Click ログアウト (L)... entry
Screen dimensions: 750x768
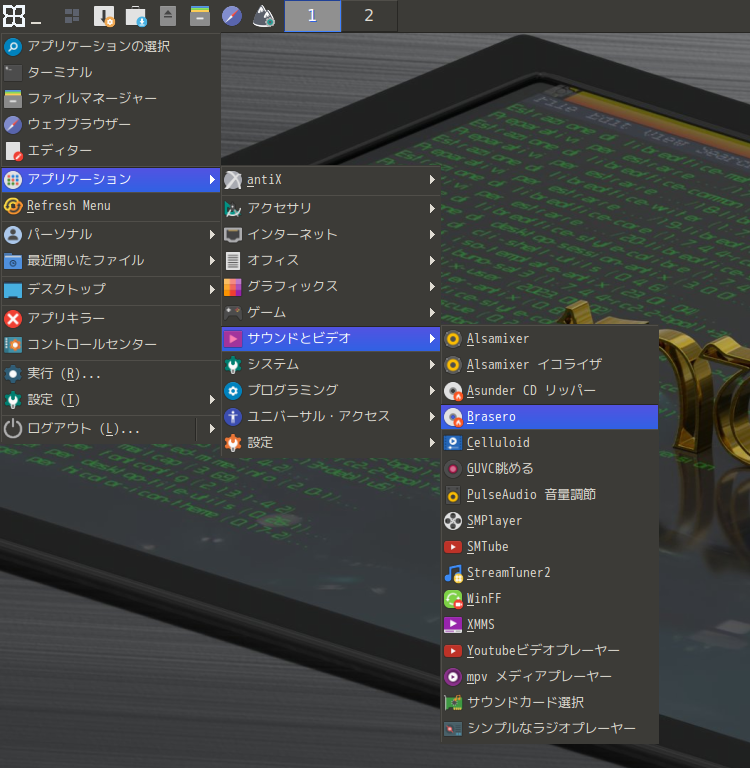coord(98,429)
